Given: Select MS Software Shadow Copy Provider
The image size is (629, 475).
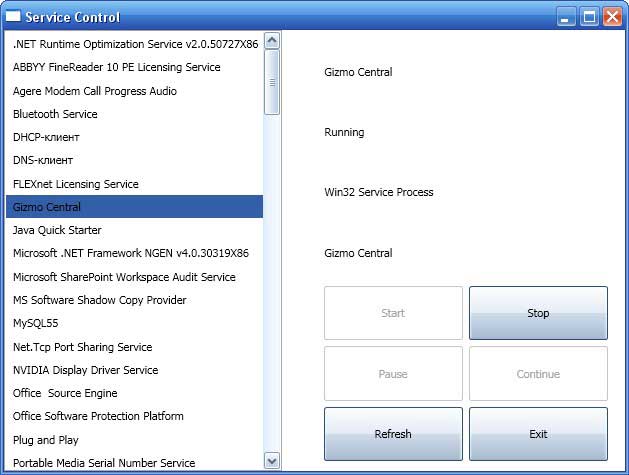Looking at the screenshot, I should [99, 300].
